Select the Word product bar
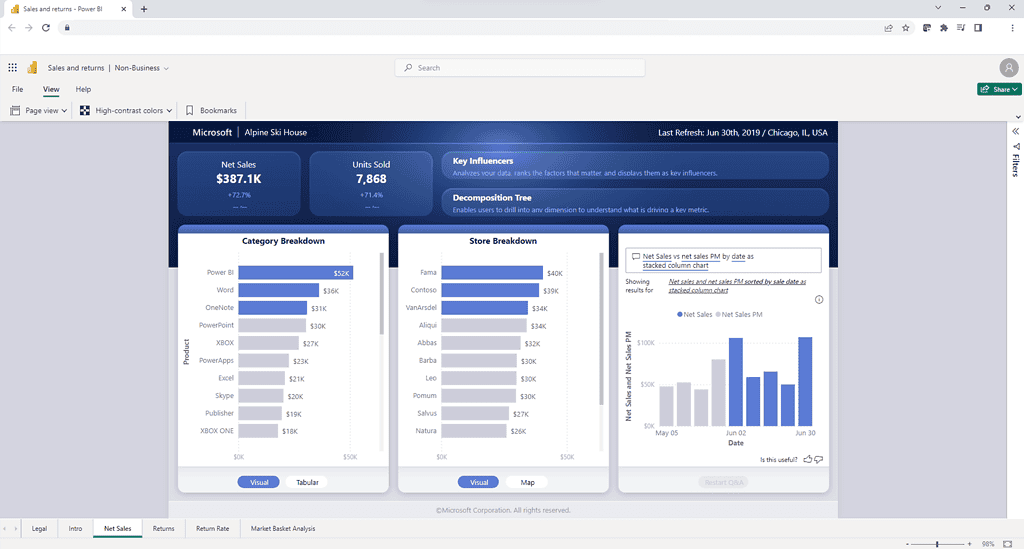 278,290
